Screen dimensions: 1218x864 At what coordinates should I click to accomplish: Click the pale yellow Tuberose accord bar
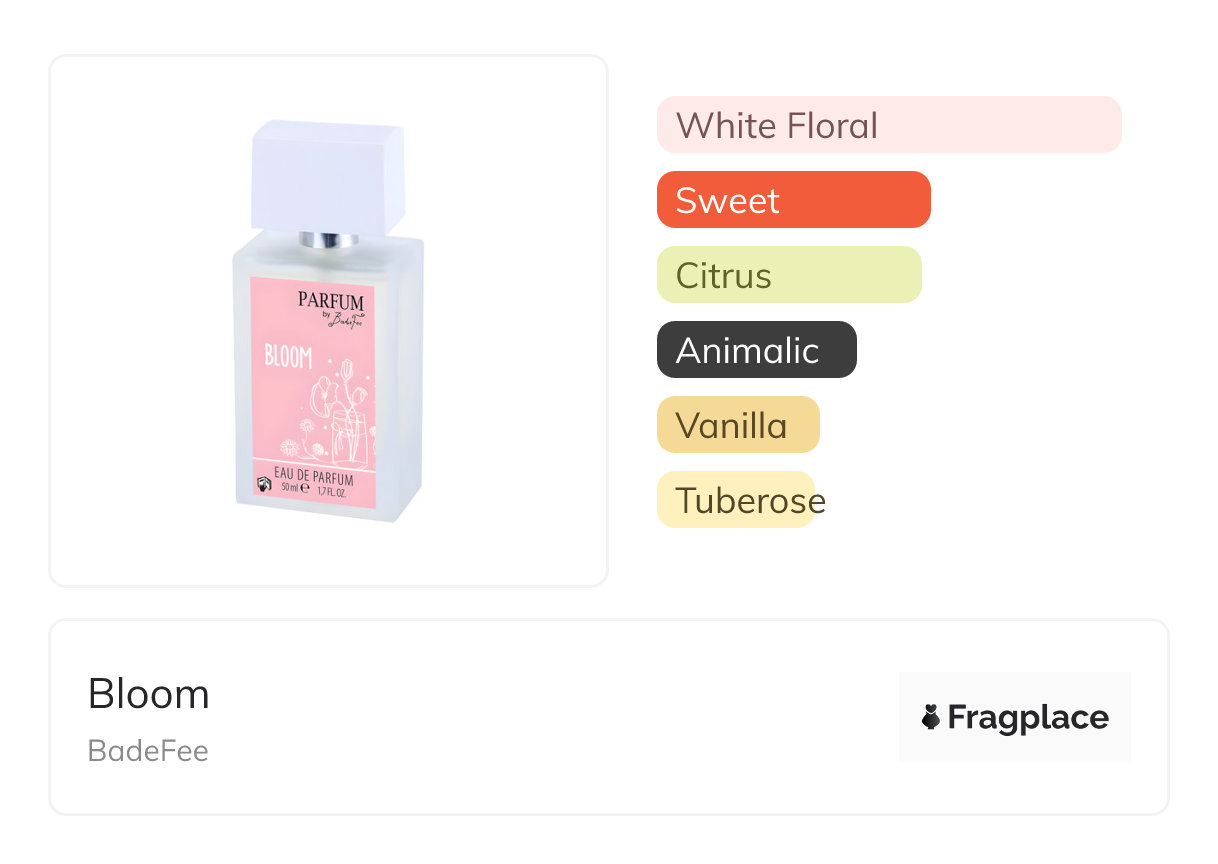pyautogui.click(x=736, y=500)
